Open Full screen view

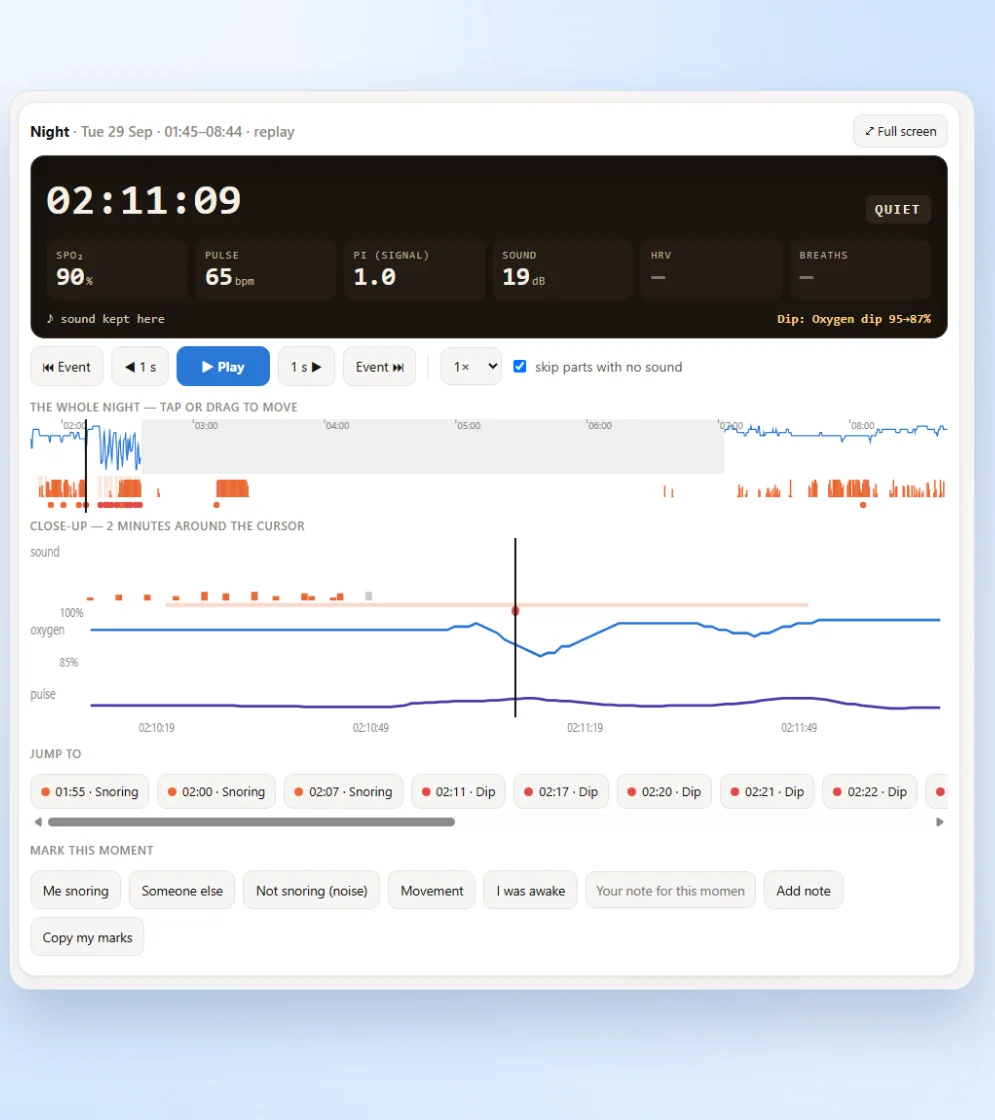[x=900, y=131]
